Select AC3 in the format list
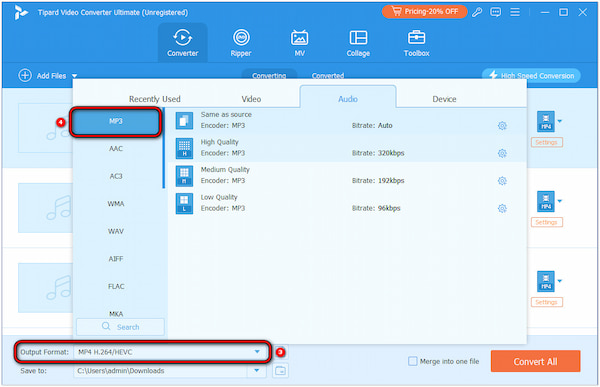The image size is (600, 387). (x=116, y=176)
